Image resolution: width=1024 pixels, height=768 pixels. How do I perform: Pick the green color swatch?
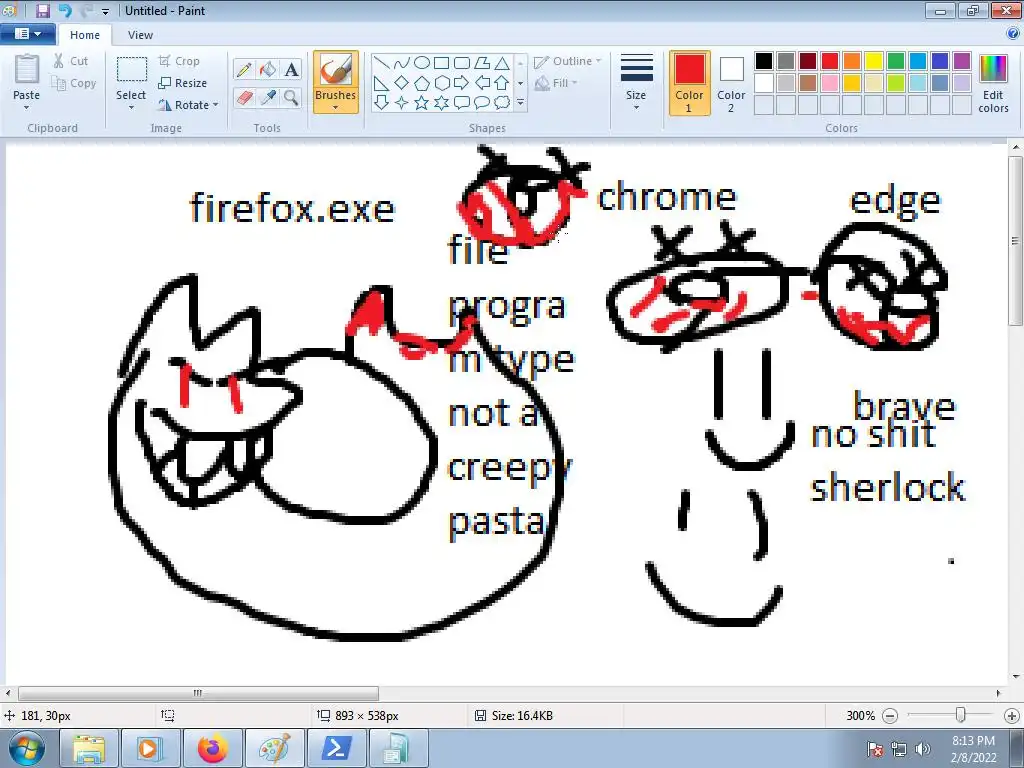tap(896, 61)
